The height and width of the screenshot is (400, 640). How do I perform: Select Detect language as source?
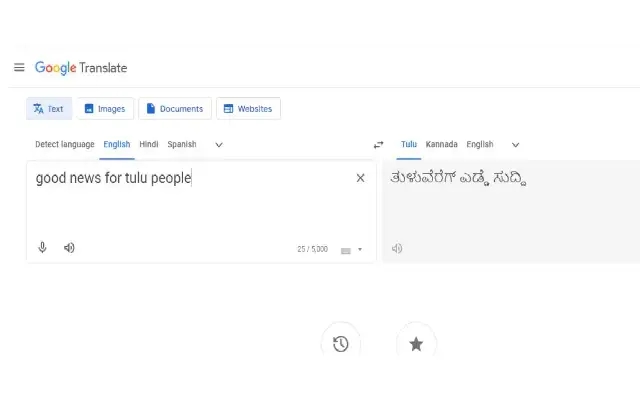(64, 144)
